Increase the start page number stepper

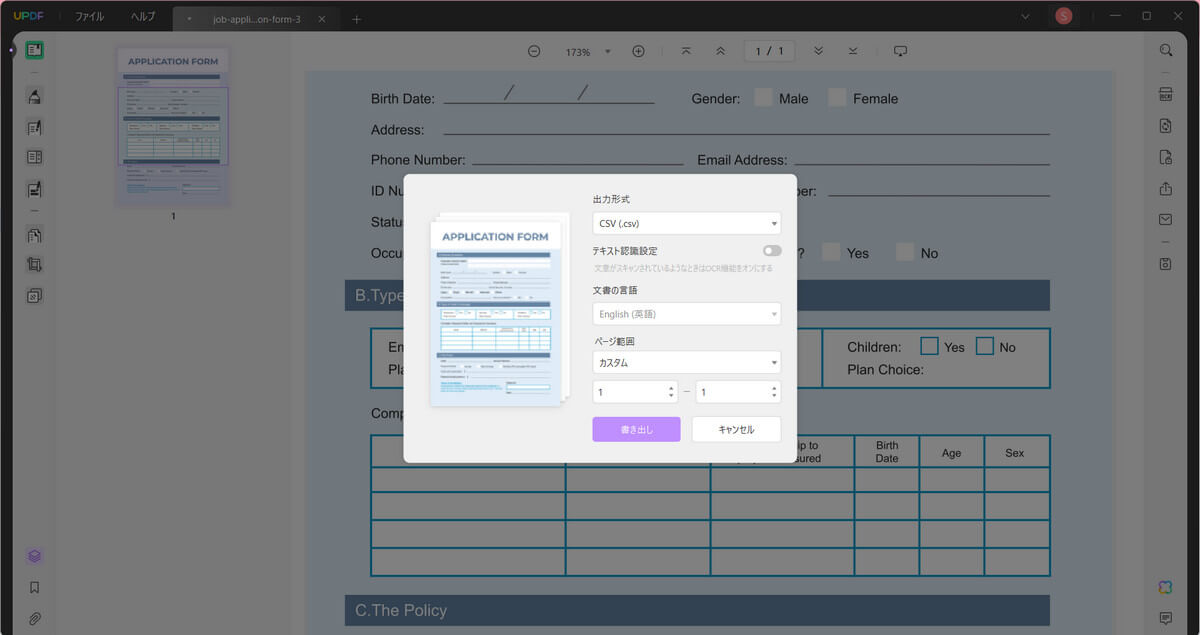pos(671,387)
